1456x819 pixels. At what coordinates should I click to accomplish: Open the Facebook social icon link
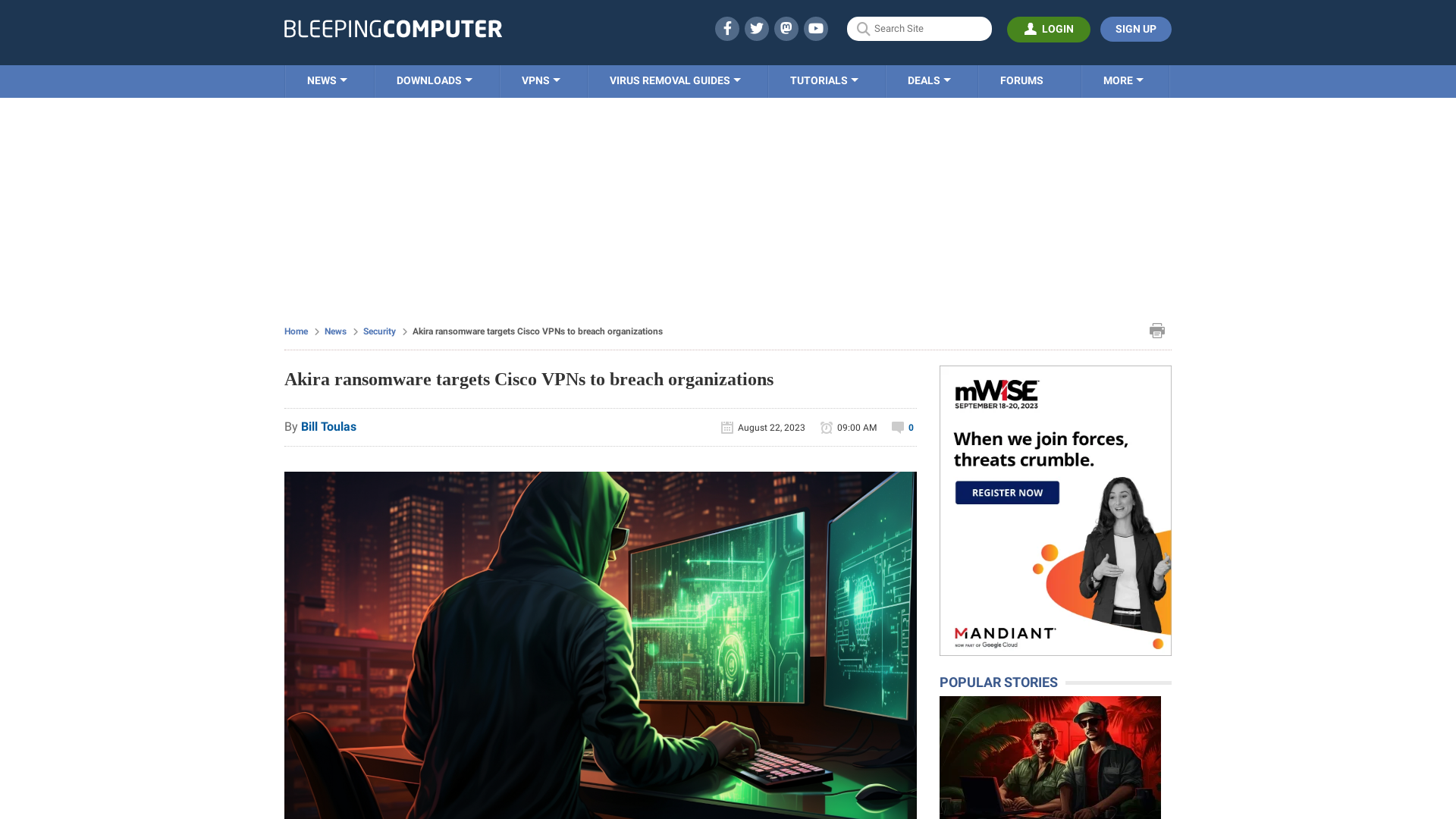[x=726, y=28]
